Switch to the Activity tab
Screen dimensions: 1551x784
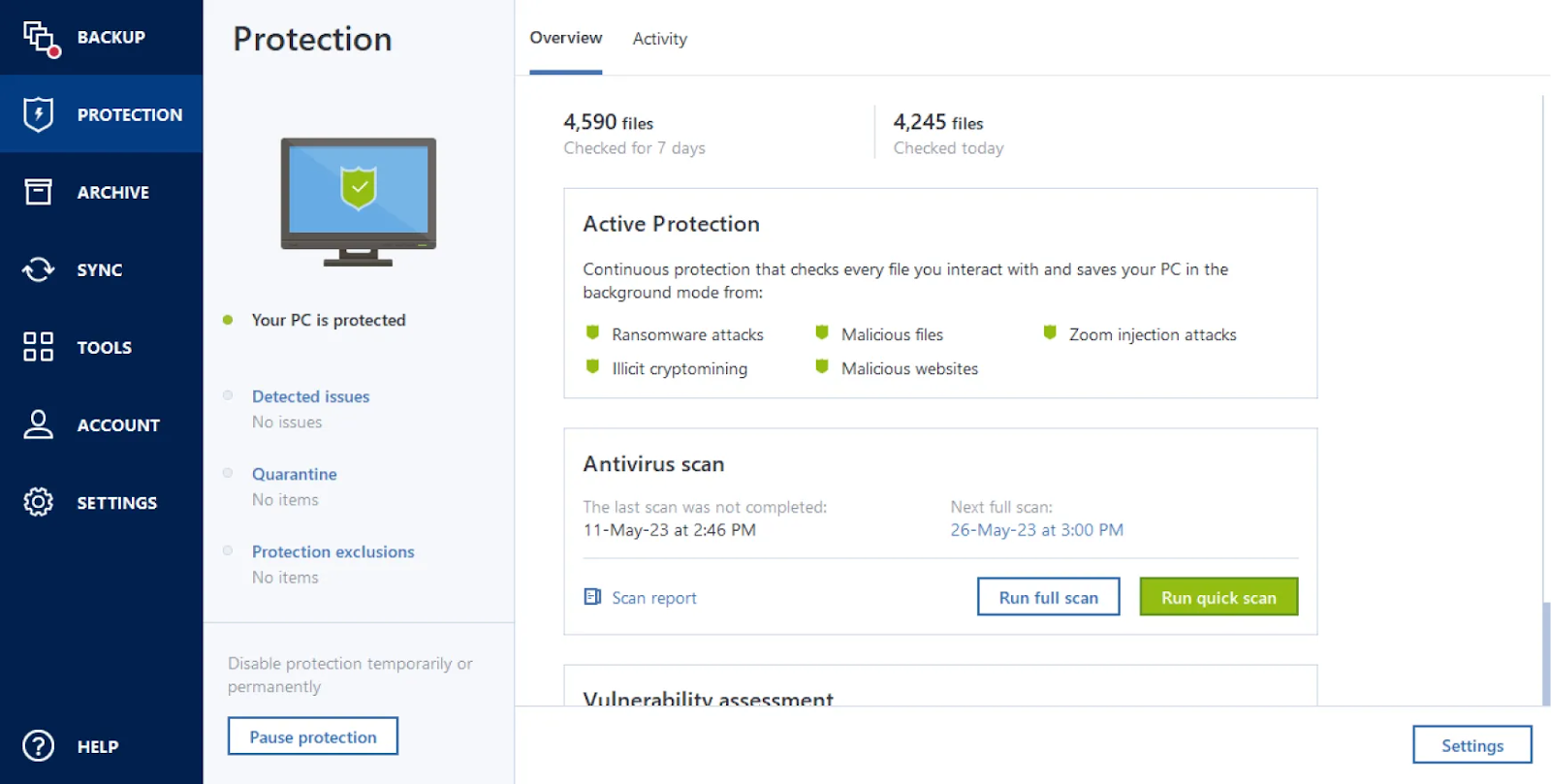660,39
